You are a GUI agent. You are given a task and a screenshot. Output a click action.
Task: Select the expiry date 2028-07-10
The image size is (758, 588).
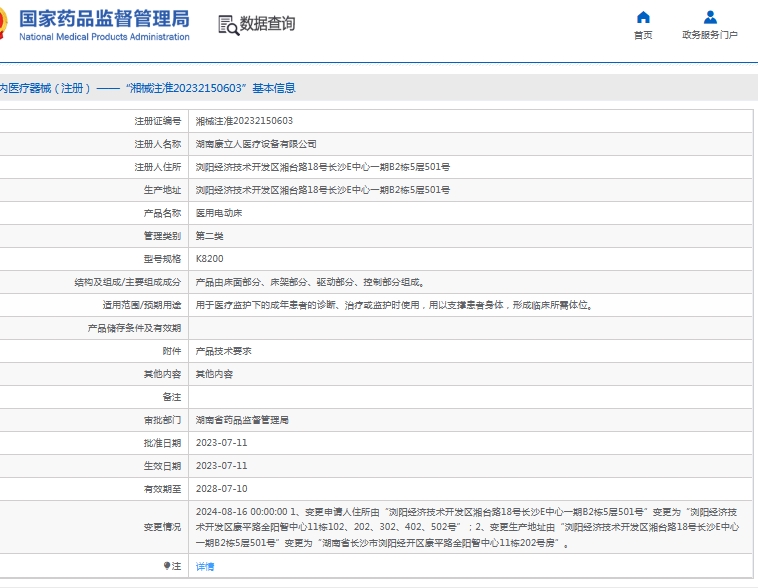click(221, 489)
